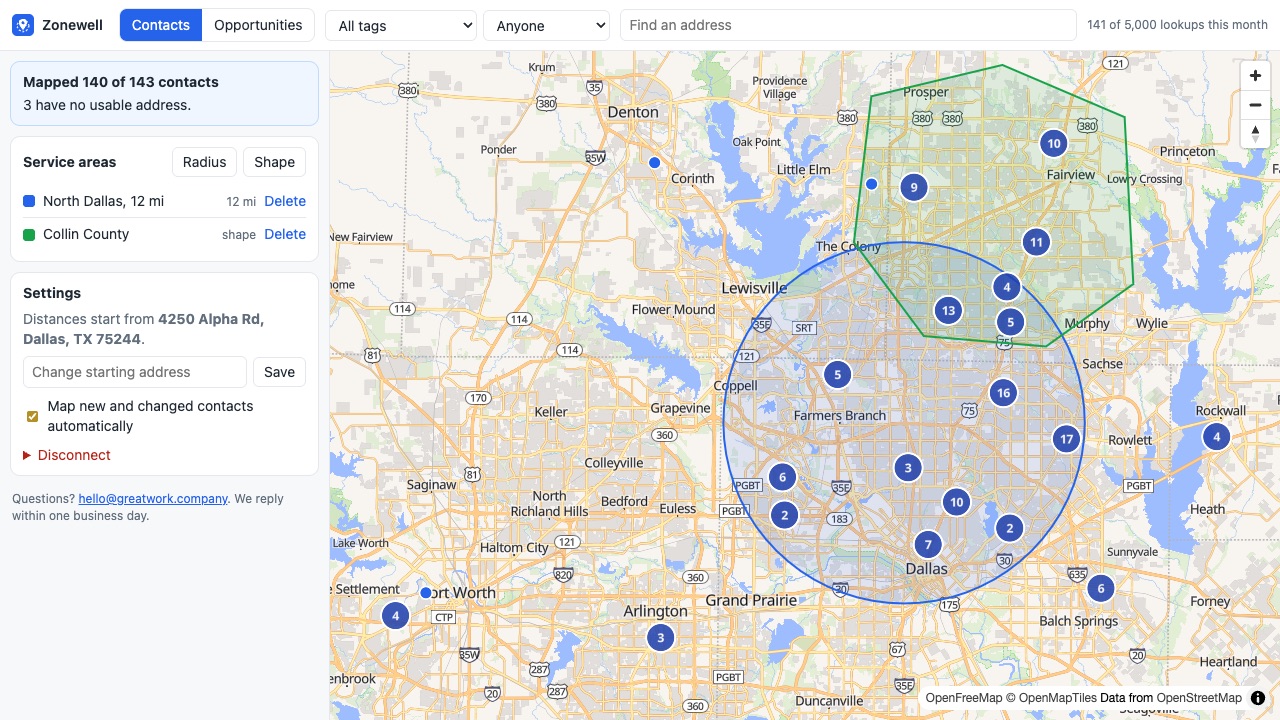Image resolution: width=1280 pixels, height=720 pixels.
Task: Open the OpenMapTiles attribution link
Action: click(x=1058, y=698)
